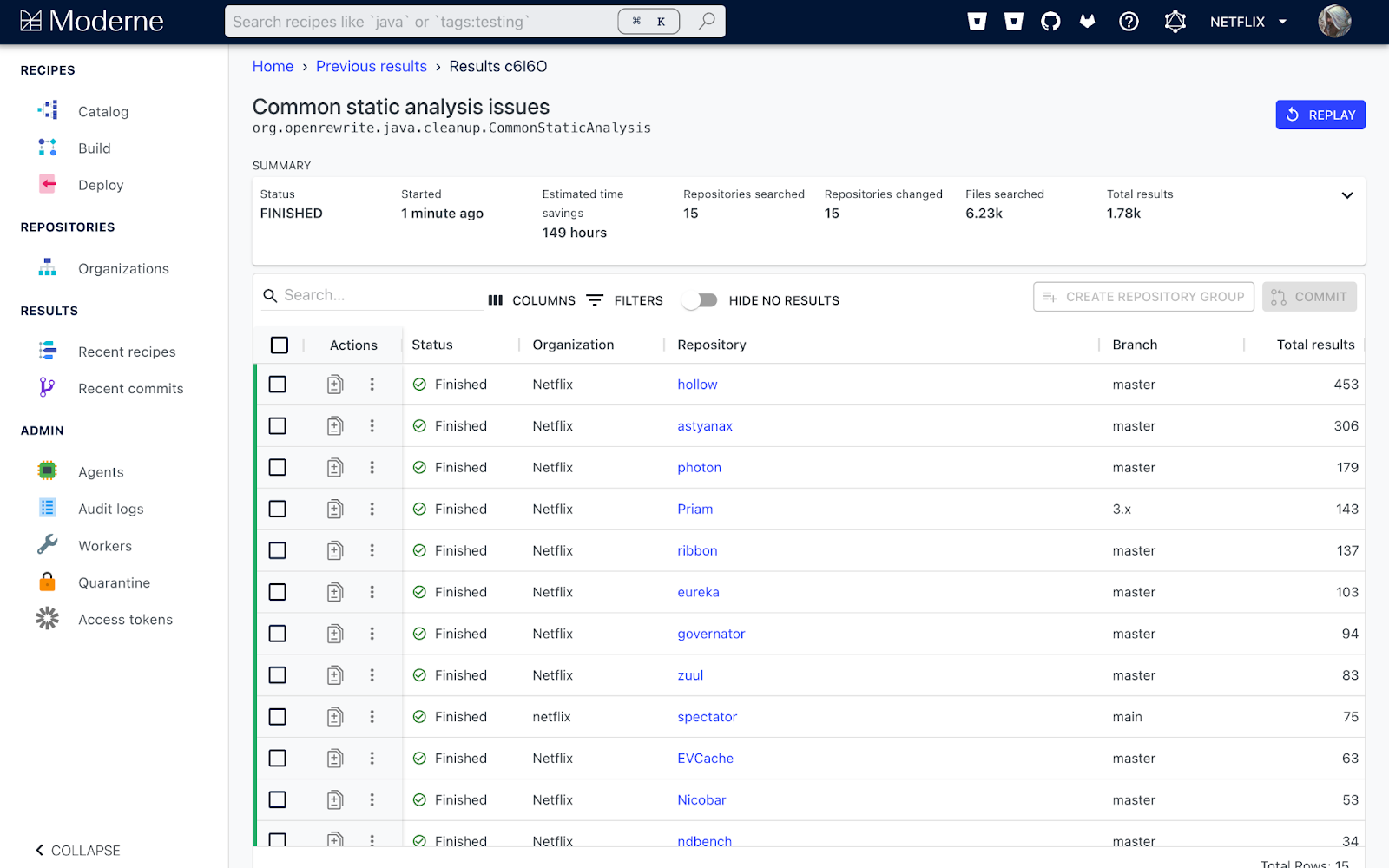Check the photon repository row
Image resolution: width=1389 pixels, height=868 pixels.
(x=278, y=468)
